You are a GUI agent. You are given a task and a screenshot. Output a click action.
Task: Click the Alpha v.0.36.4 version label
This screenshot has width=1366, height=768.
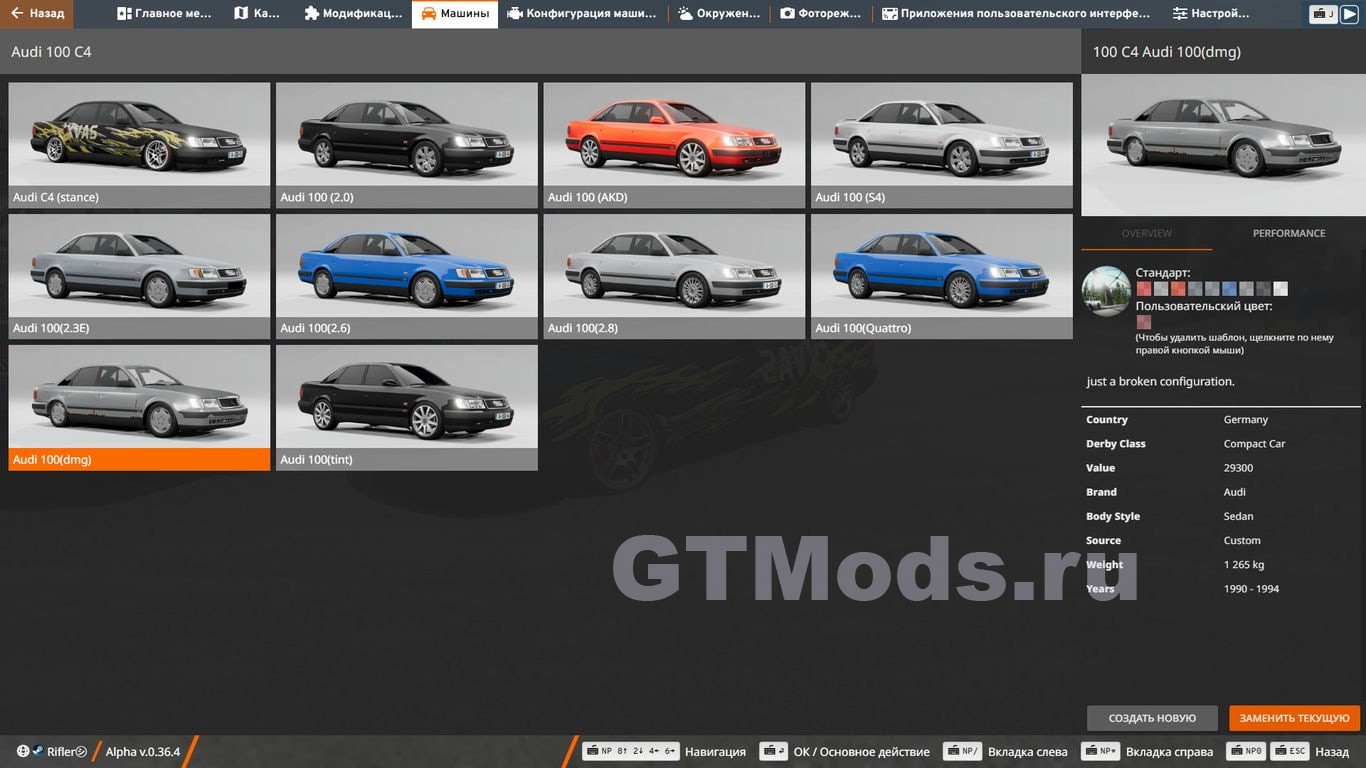coord(143,752)
